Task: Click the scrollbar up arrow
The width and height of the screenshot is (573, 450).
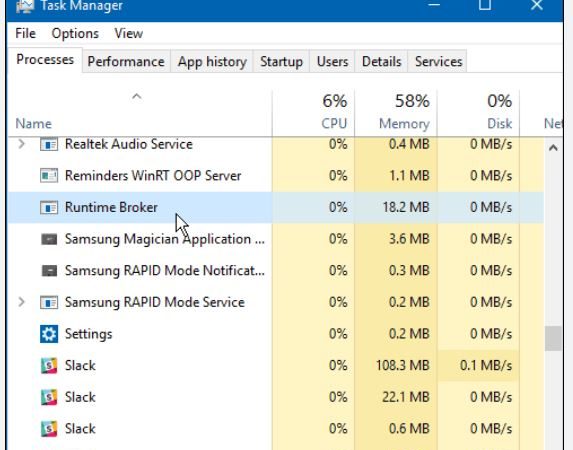Action: [553, 148]
